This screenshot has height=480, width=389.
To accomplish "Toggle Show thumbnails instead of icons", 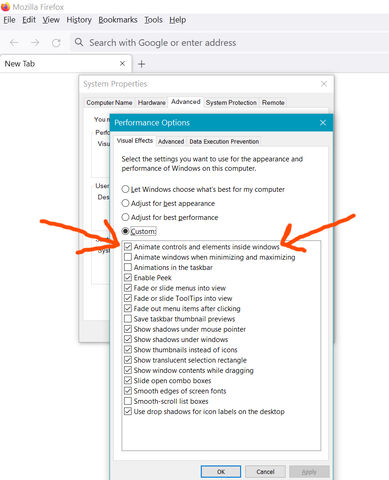I will (128, 350).
